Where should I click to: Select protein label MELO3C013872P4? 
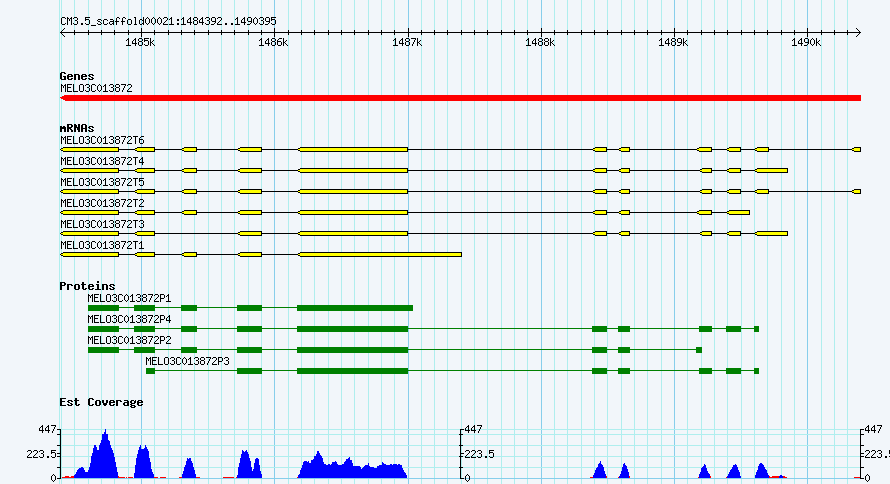pyautogui.click(x=129, y=319)
